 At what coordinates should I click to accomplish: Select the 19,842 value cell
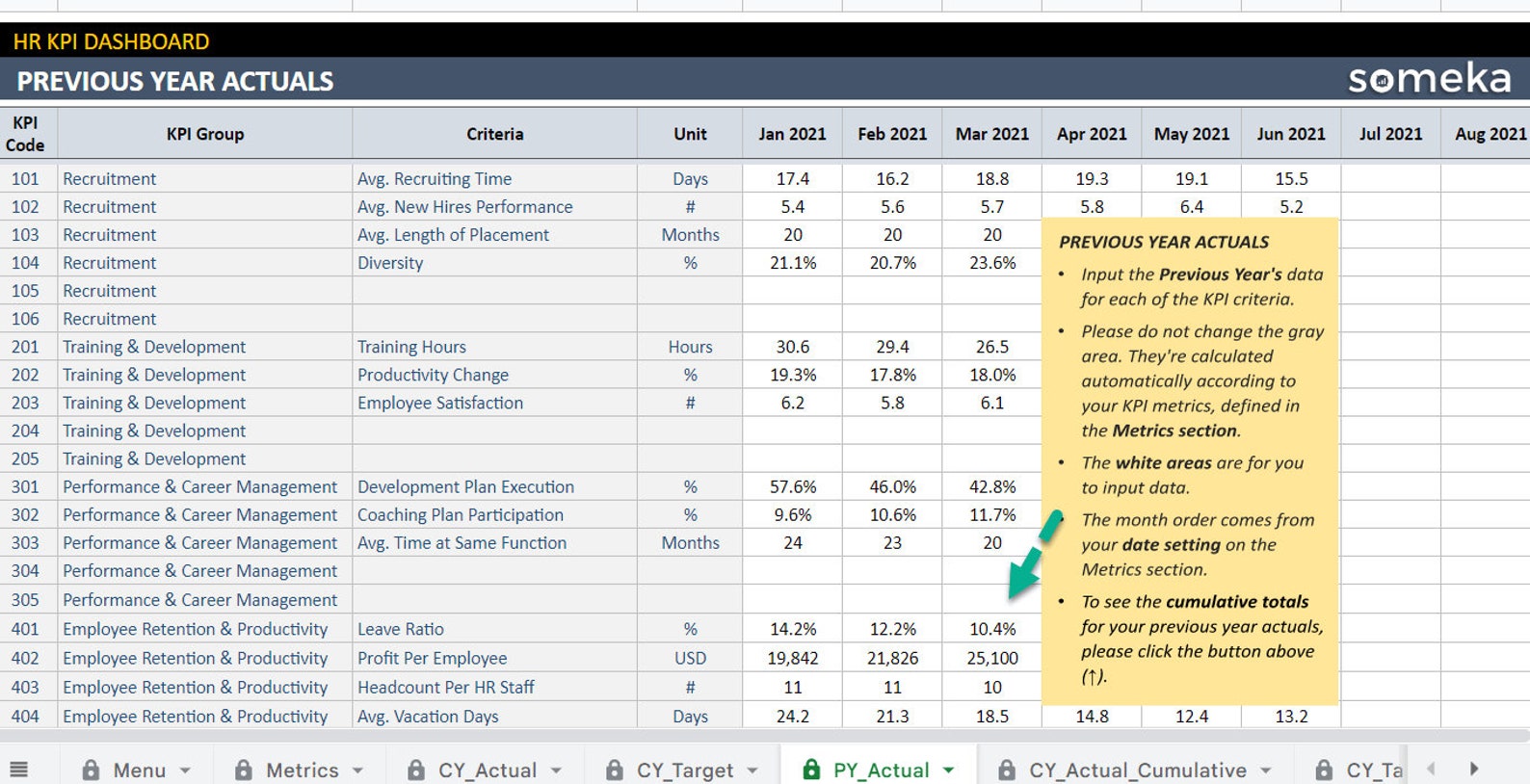pos(792,659)
